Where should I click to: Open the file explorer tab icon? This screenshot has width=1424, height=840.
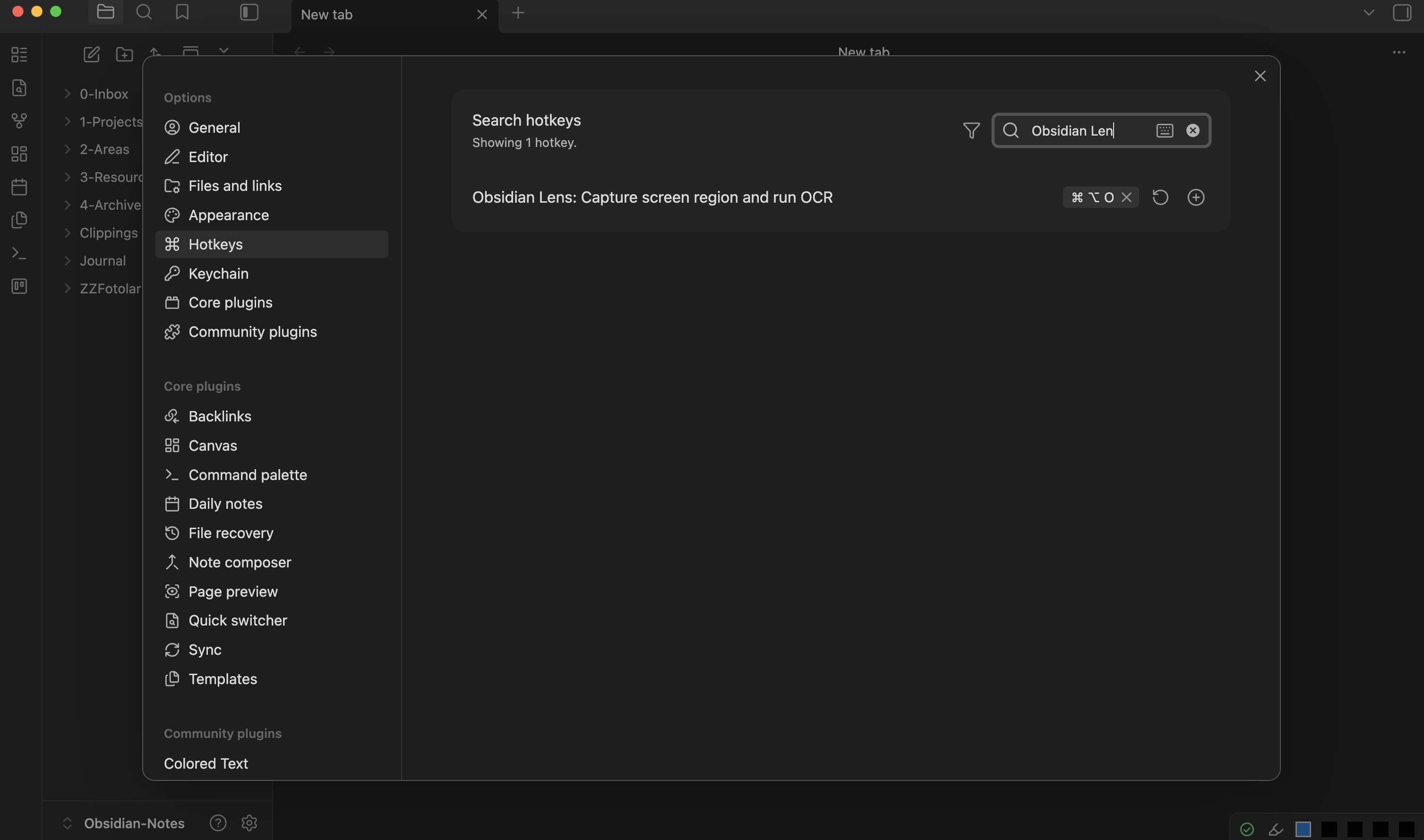106,12
